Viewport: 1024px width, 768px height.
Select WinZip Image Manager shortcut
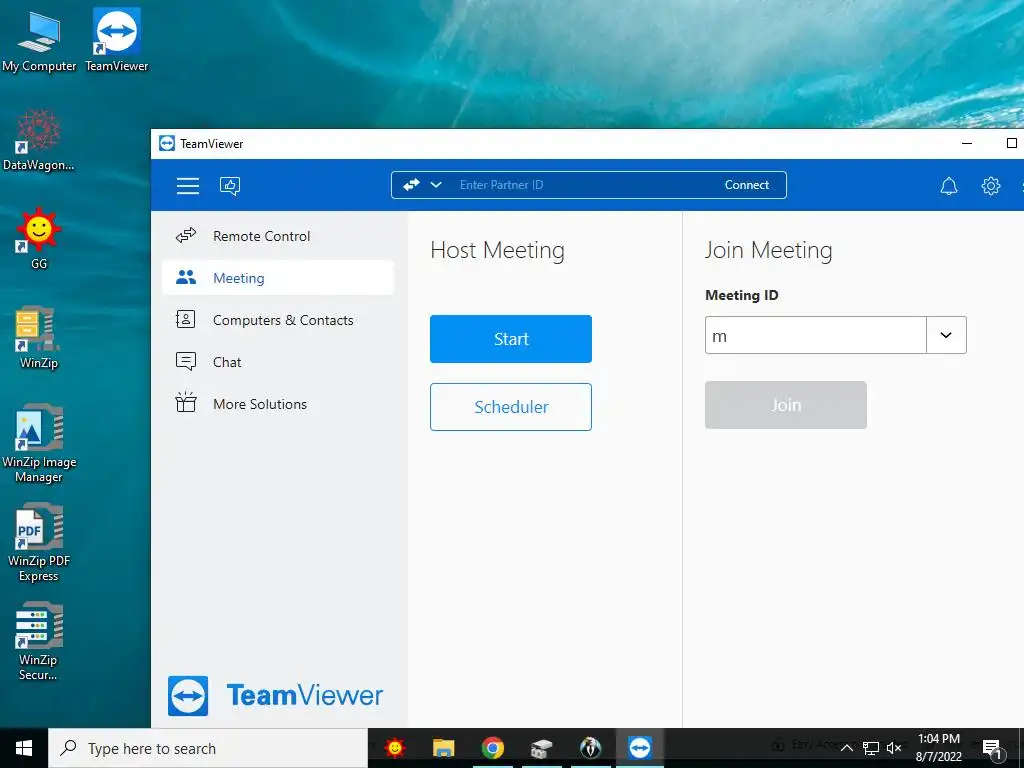39,443
